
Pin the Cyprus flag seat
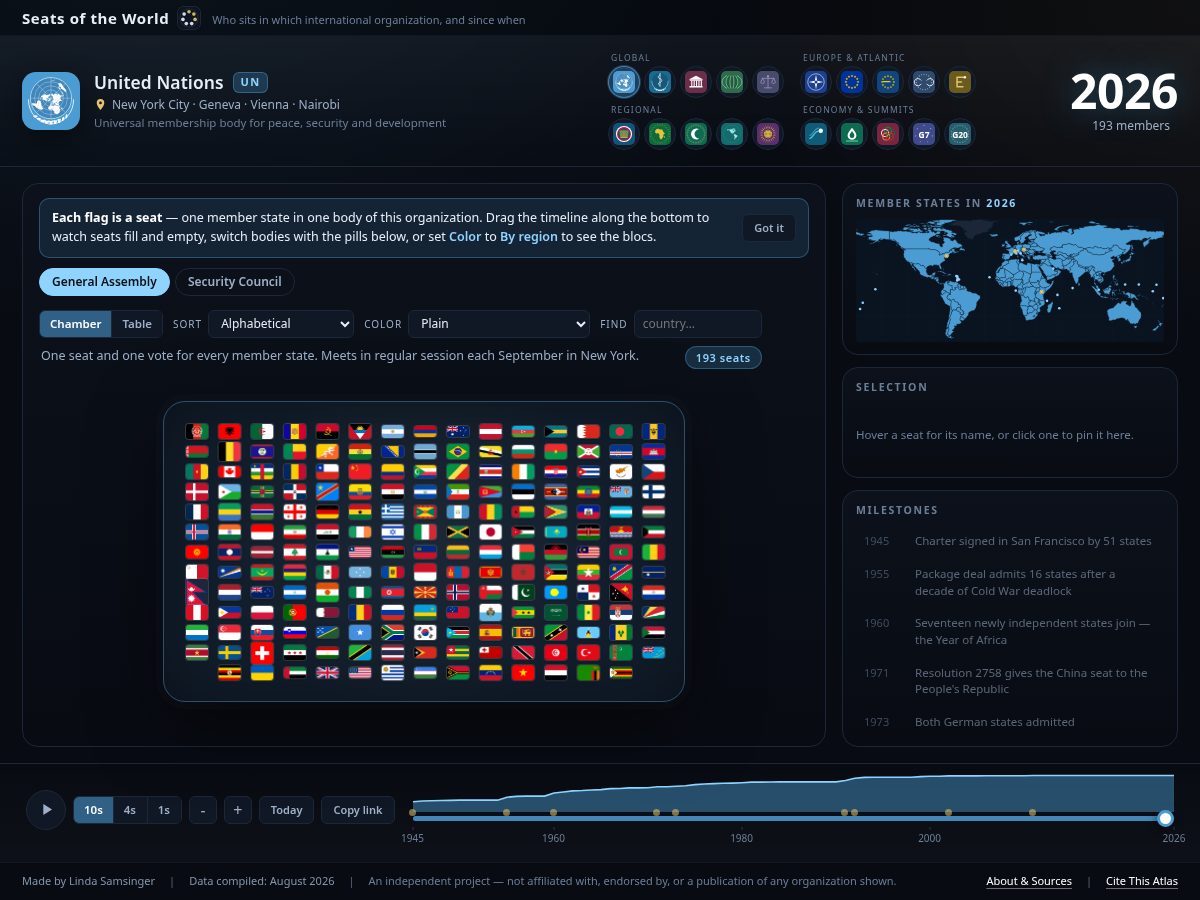(621, 471)
